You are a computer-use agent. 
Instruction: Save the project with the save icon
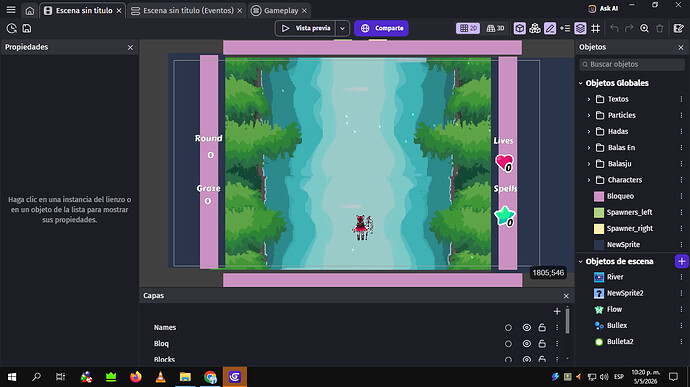pos(27,28)
